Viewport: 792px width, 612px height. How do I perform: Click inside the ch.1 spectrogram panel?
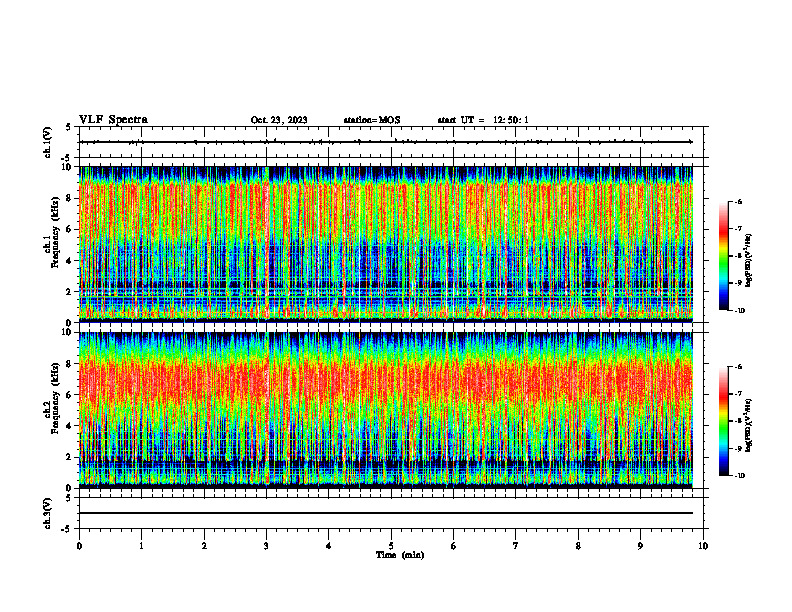[x=386, y=244]
